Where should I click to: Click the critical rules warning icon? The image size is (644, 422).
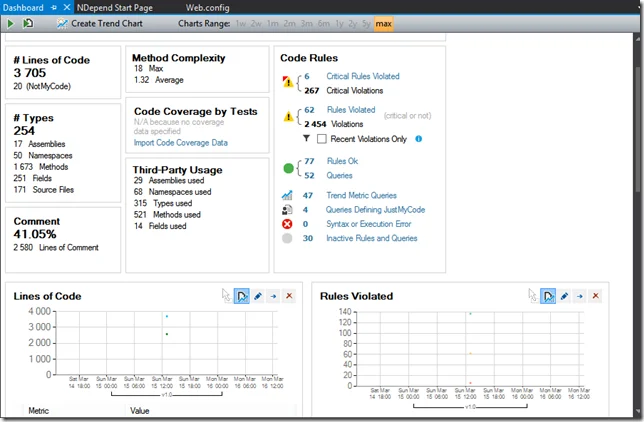coord(288,81)
